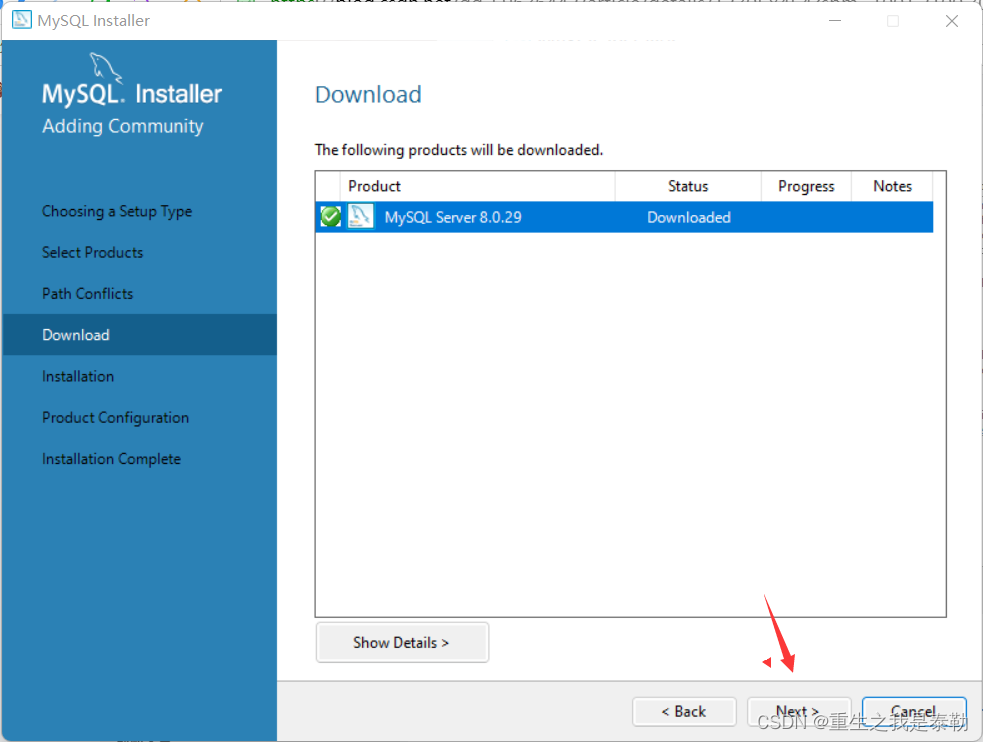983x742 pixels.
Task: Click the Adding Community subtitle
Action: 123,126
